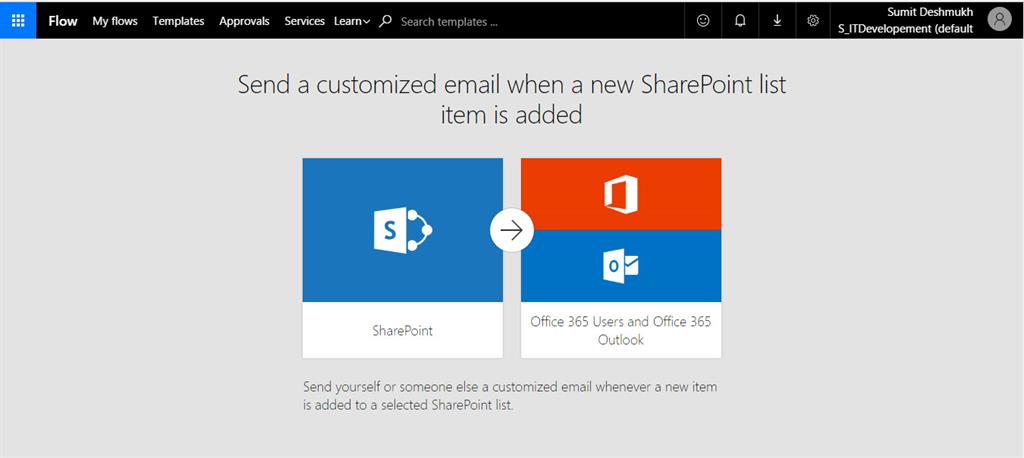Expand the Learn dropdown menu
1024x458 pixels.
[x=351, y=21]
